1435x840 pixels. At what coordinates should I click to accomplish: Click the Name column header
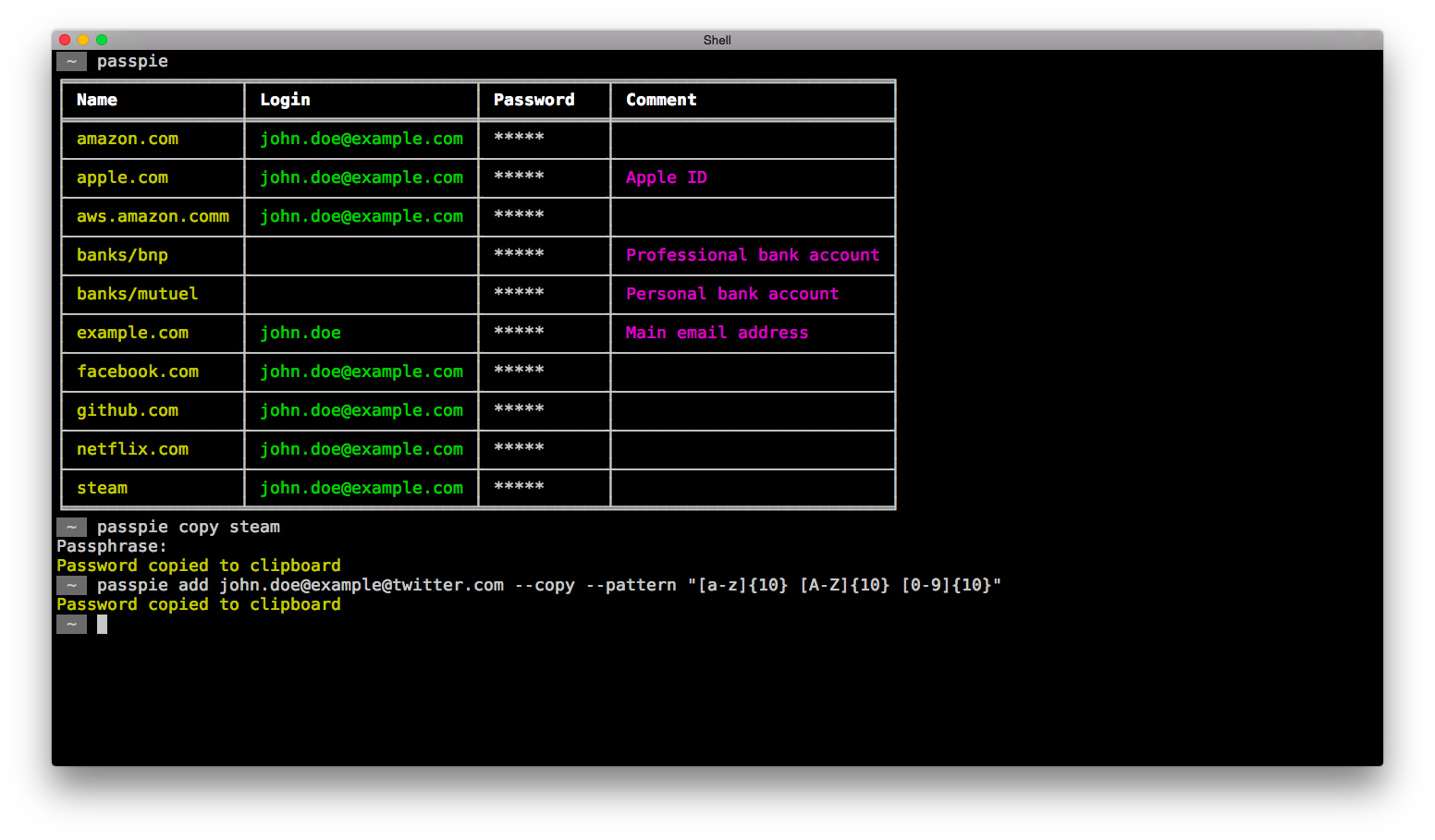click(x=97, y=100)
